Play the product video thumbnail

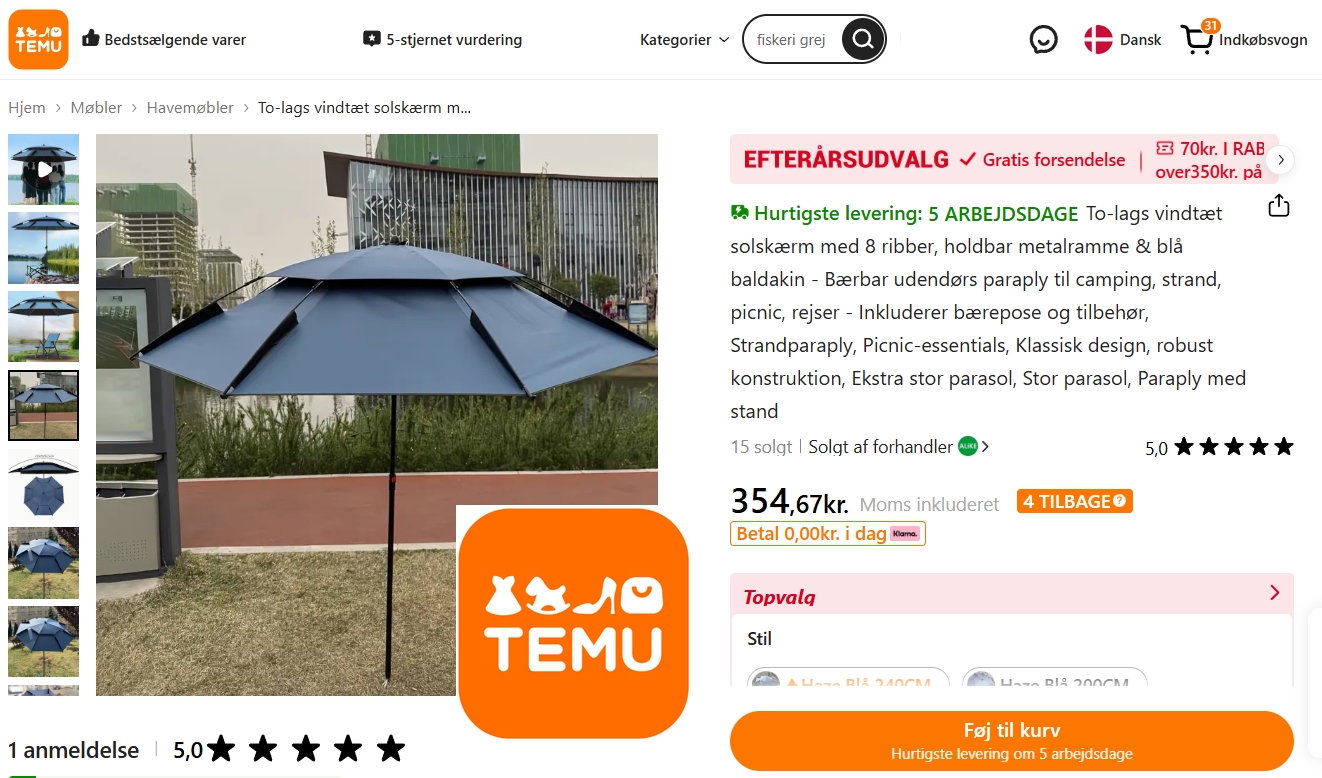(x=44, y=169)
